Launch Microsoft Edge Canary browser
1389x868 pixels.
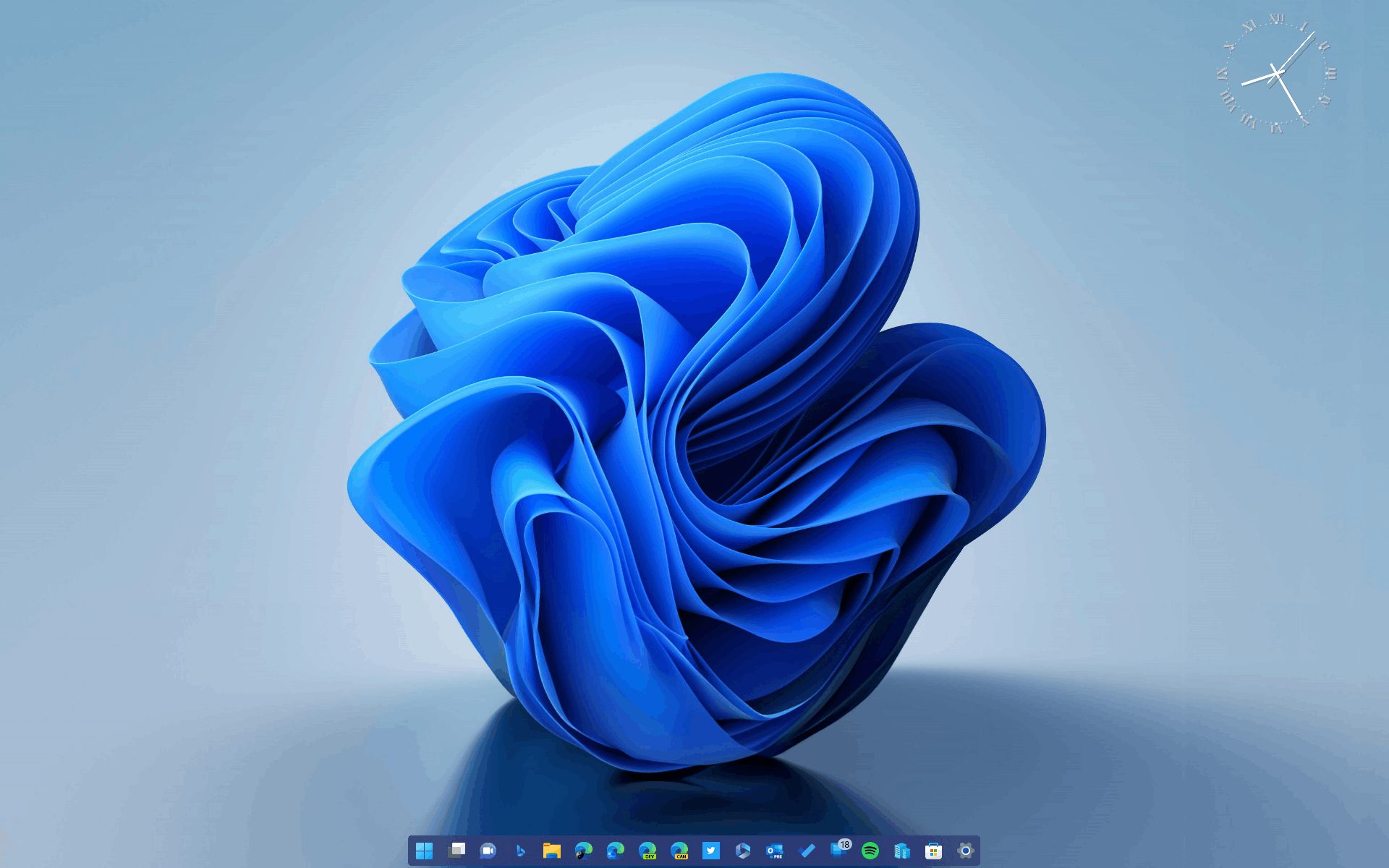click(679, 851)
